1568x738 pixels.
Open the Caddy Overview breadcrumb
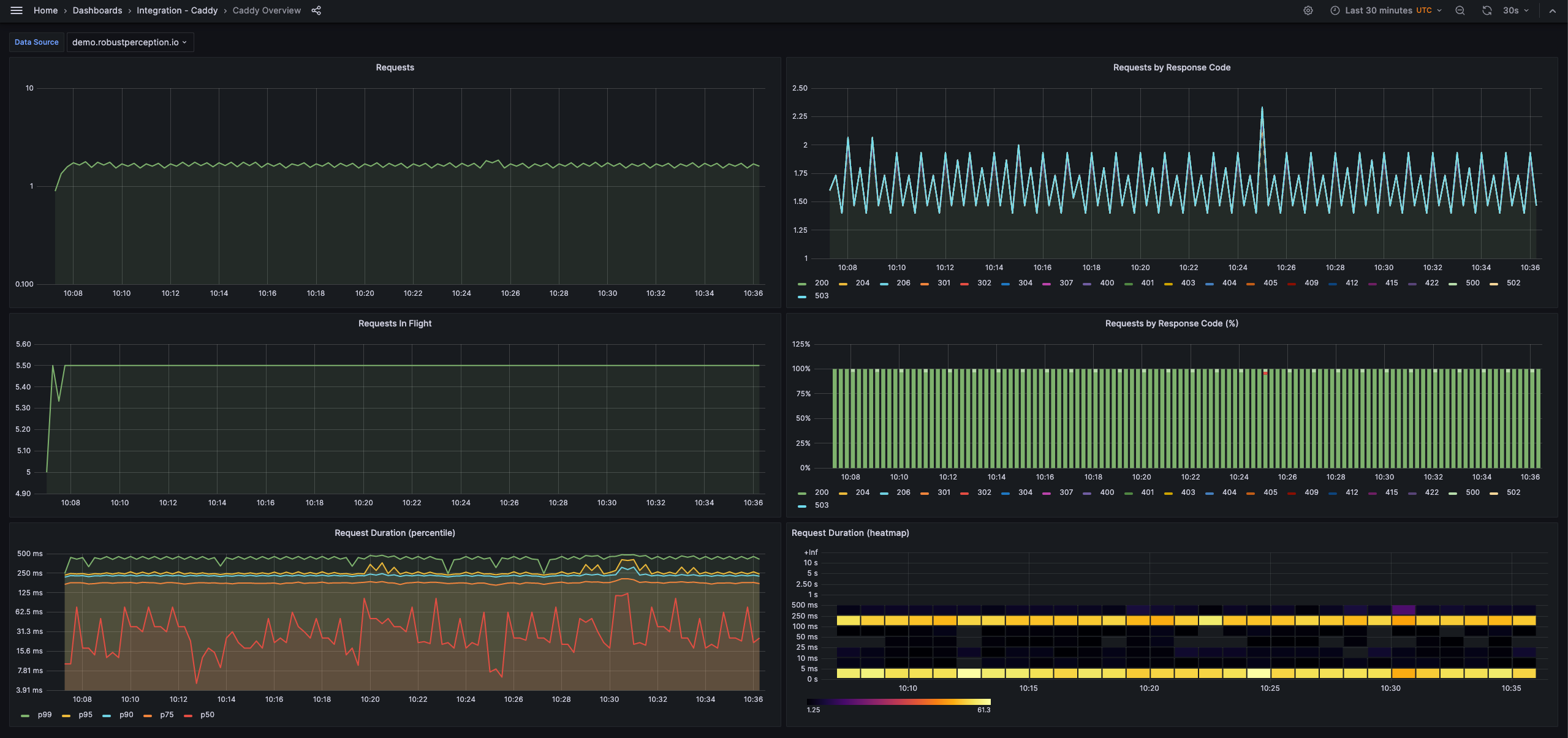point(267,10)
